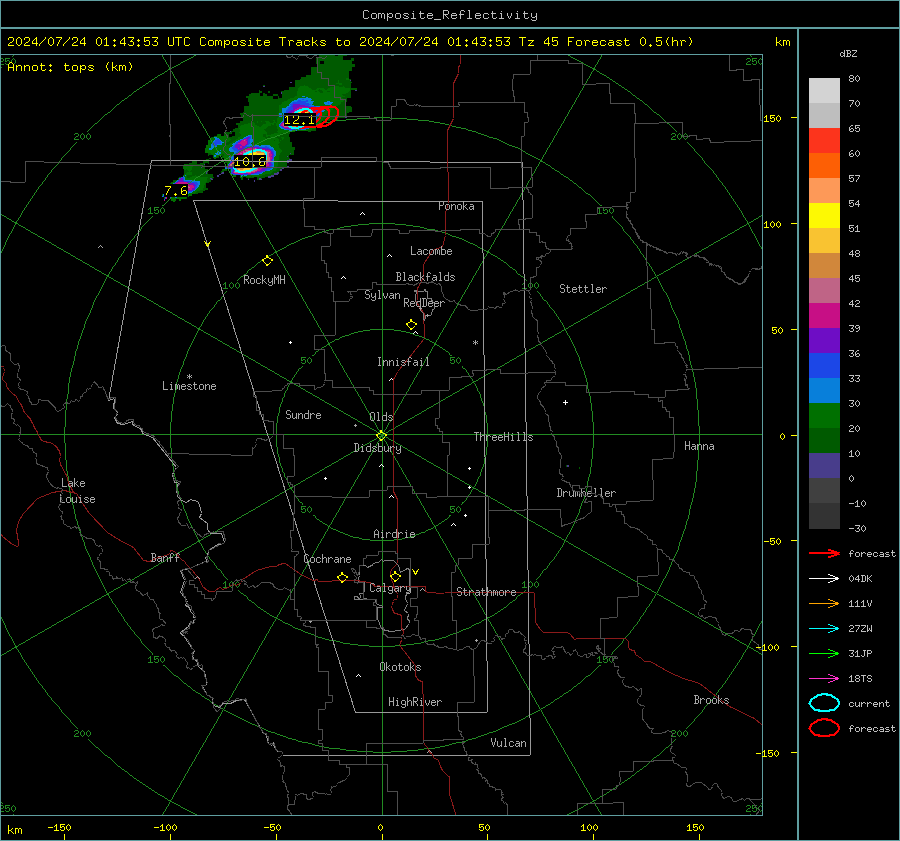Image resolution: width=900 pixels, height=841 pixels.
Task: Click the Lacombe town label
Action: 431,251
